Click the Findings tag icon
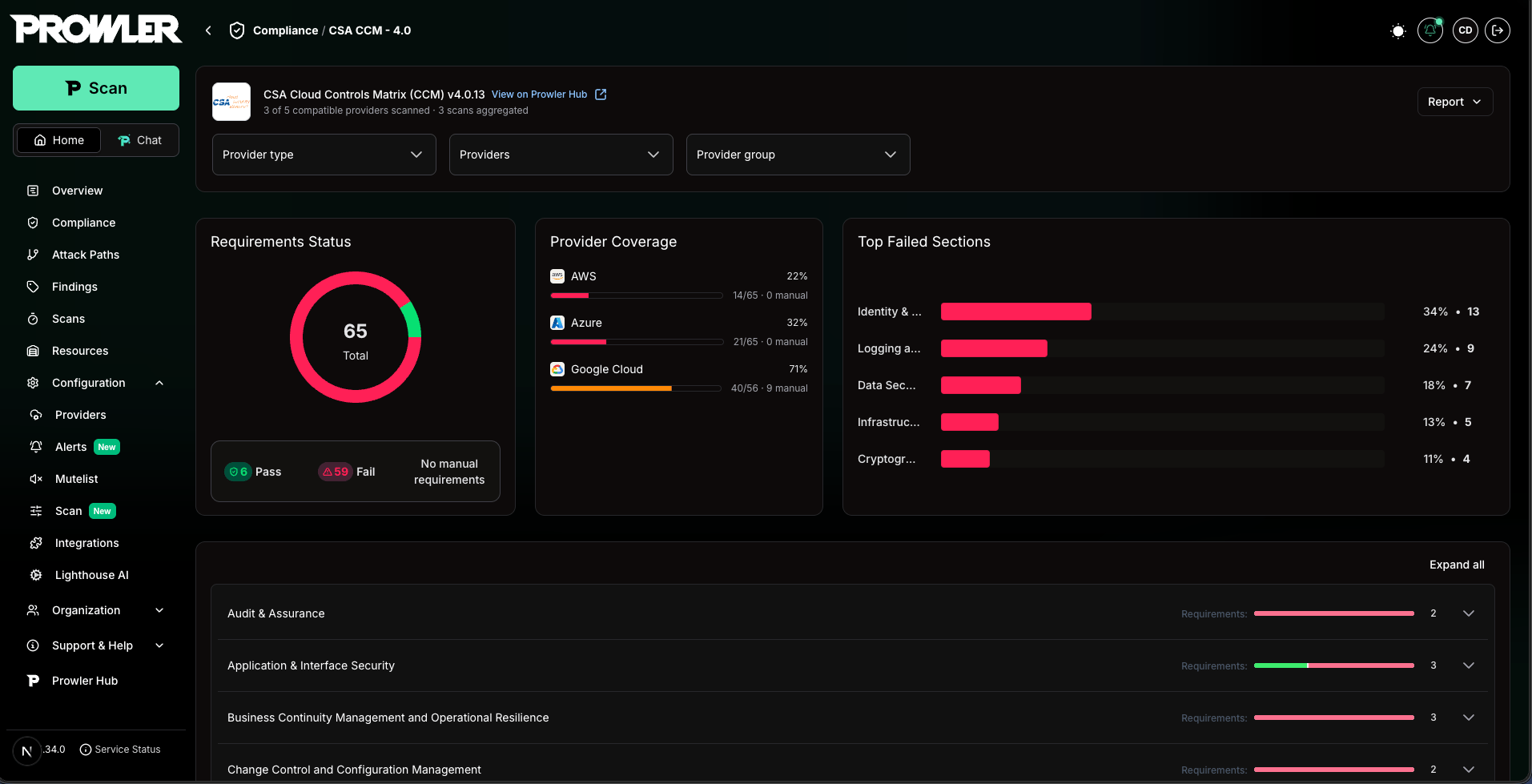 [x=33, y=287]
